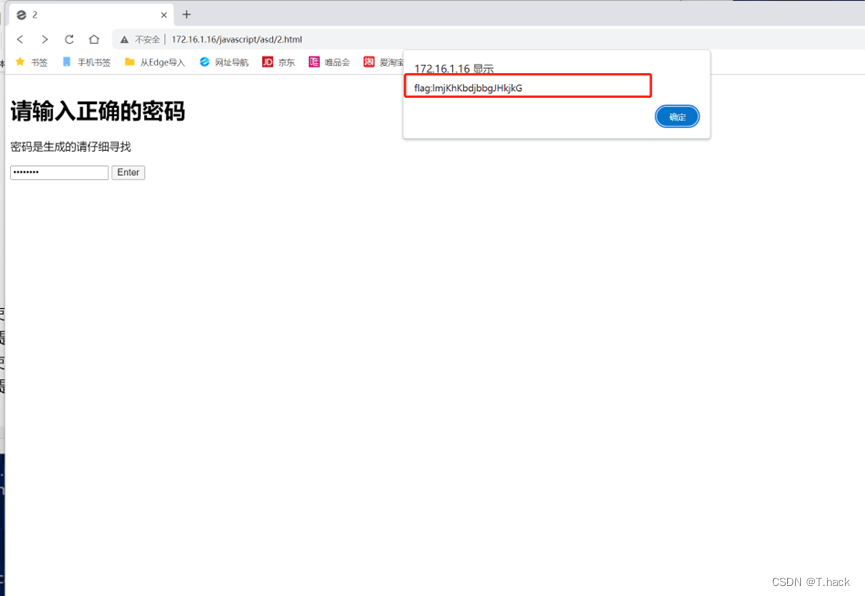Click the forward navigation arrow
Image resolution: width=865 pixels, height=596 pixels.
click(x=44, y=39)
